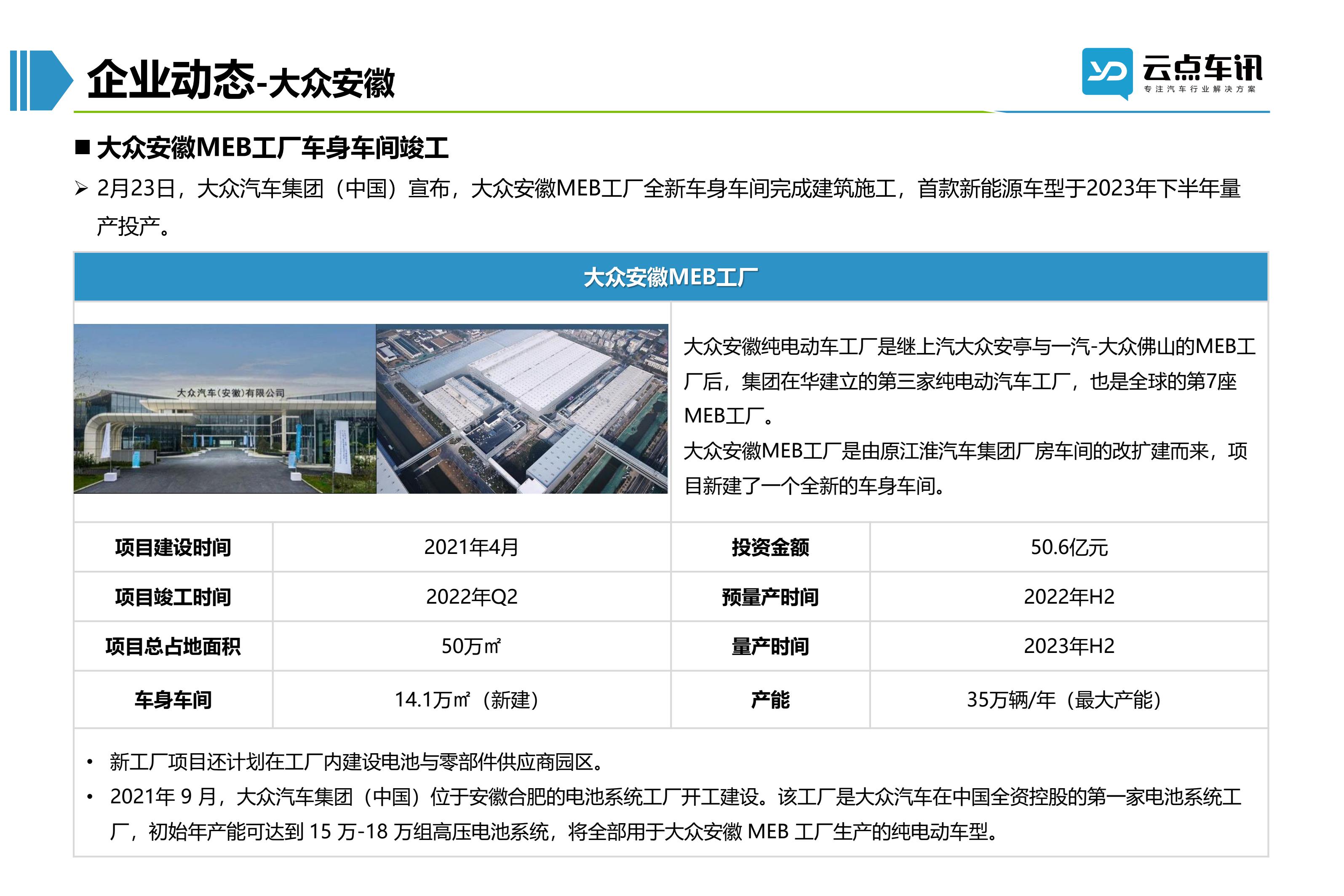Viewport: 1344px width, 896px height.
Task: Click the paragraph starting 大众安徽纯电动车工厂是继上汽
Action: (969, 381)
